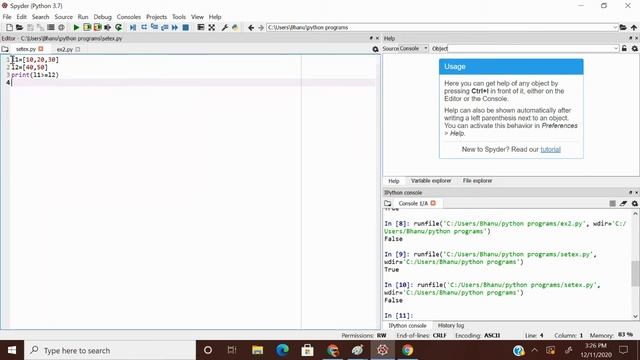Open the Projects menu
The height and width of the screenshot is (360, 640).
(156, 17)
